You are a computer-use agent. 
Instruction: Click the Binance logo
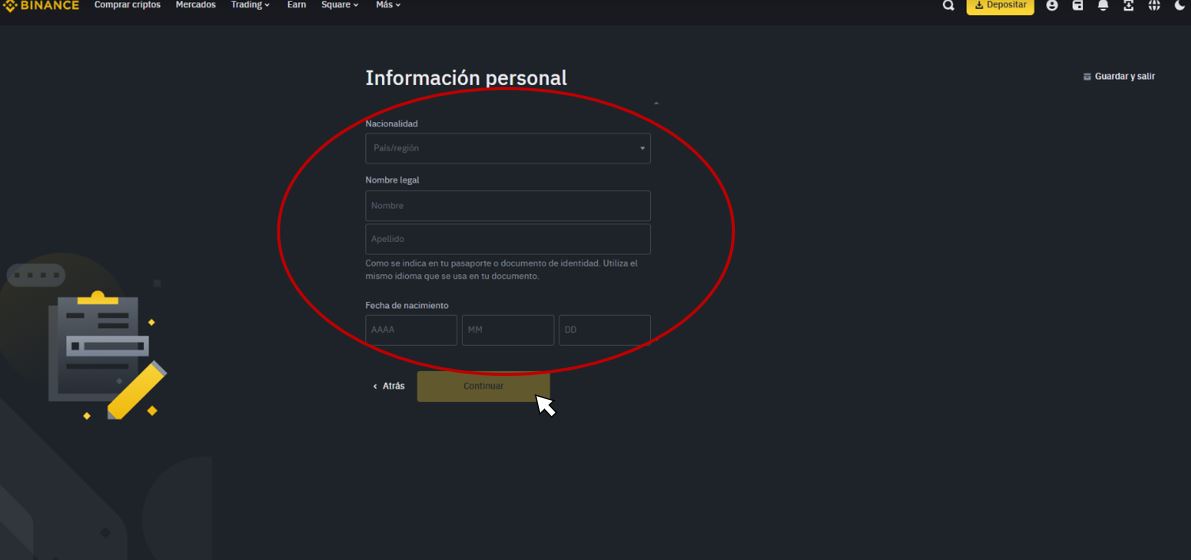[40, 6]
